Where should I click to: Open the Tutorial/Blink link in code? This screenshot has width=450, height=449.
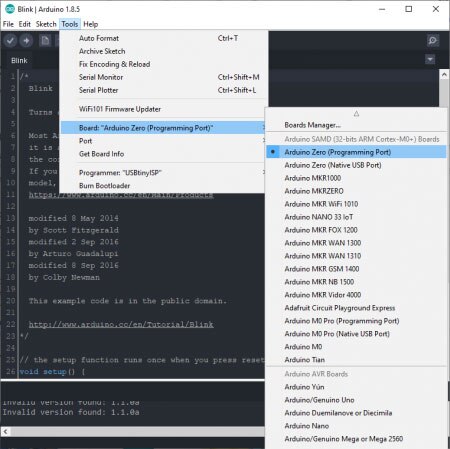[121, 324]
